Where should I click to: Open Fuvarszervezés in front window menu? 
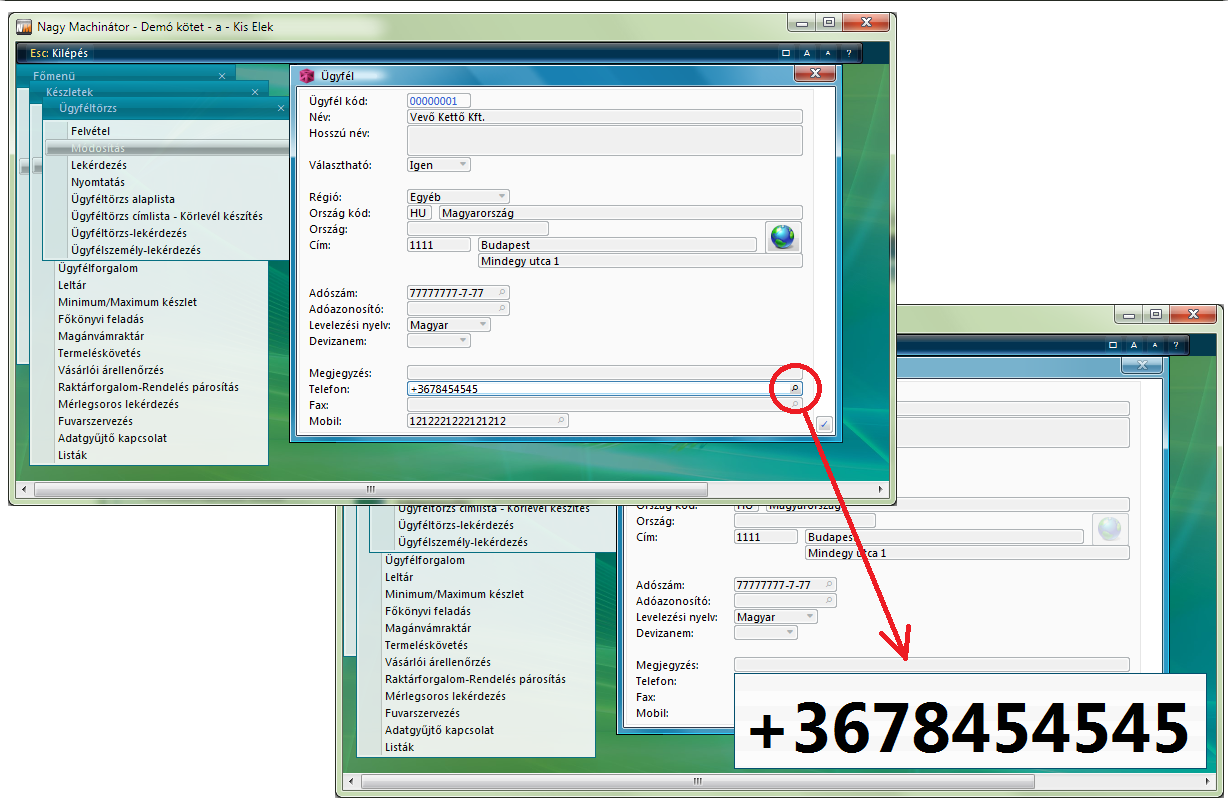click(95, 421)
